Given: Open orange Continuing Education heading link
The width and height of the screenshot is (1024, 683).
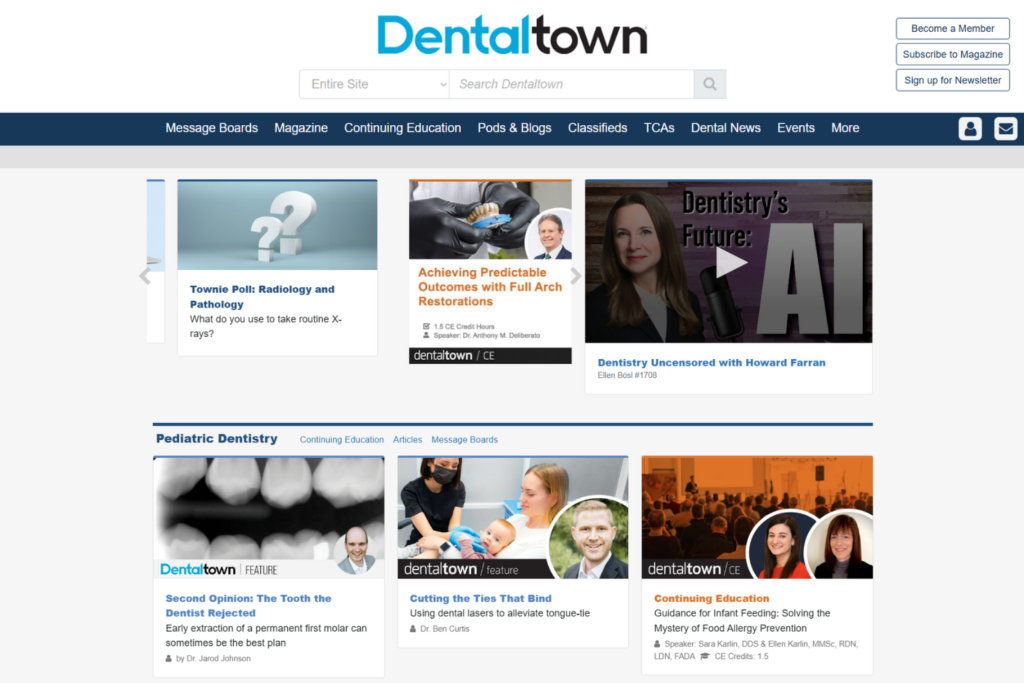Looking at the screenshot, I should click(711, 598).
